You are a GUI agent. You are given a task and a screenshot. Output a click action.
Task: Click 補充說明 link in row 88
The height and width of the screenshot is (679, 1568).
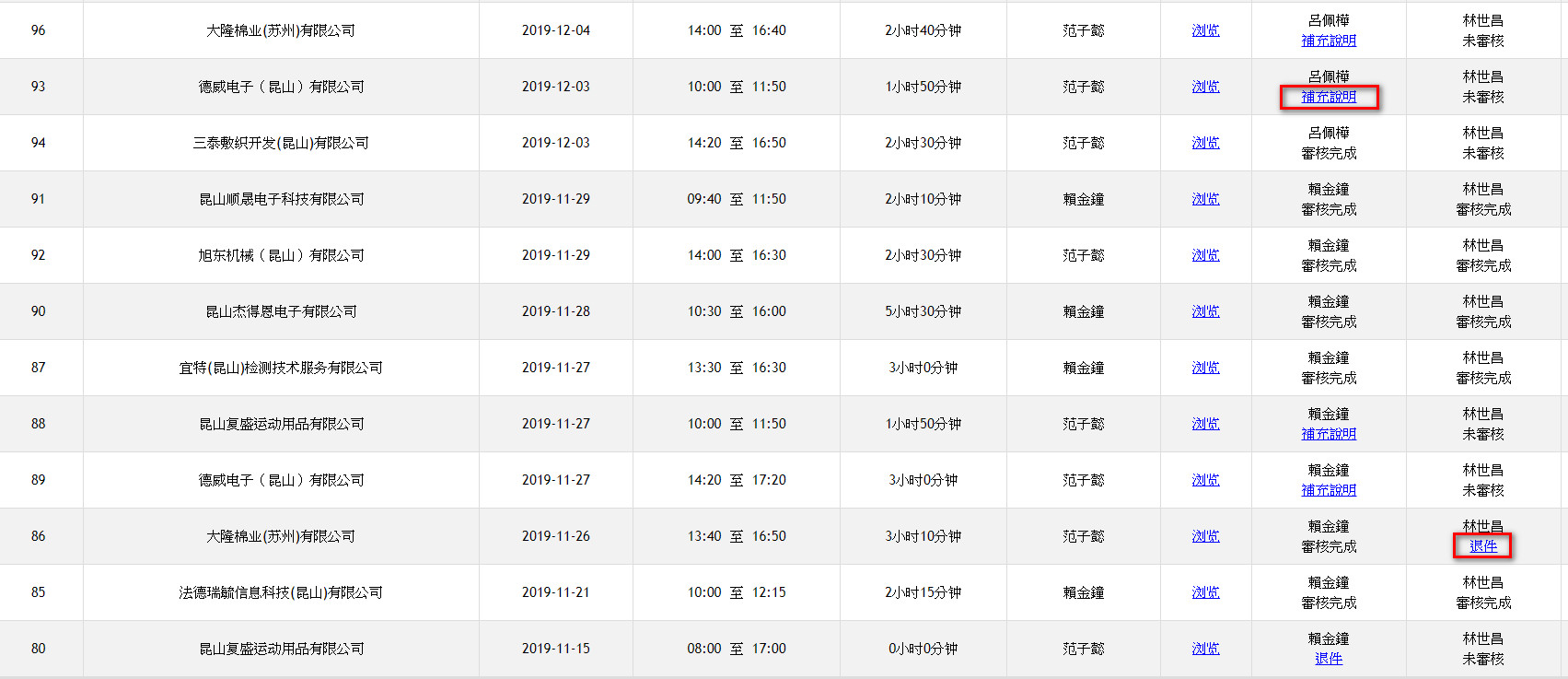1329,434
